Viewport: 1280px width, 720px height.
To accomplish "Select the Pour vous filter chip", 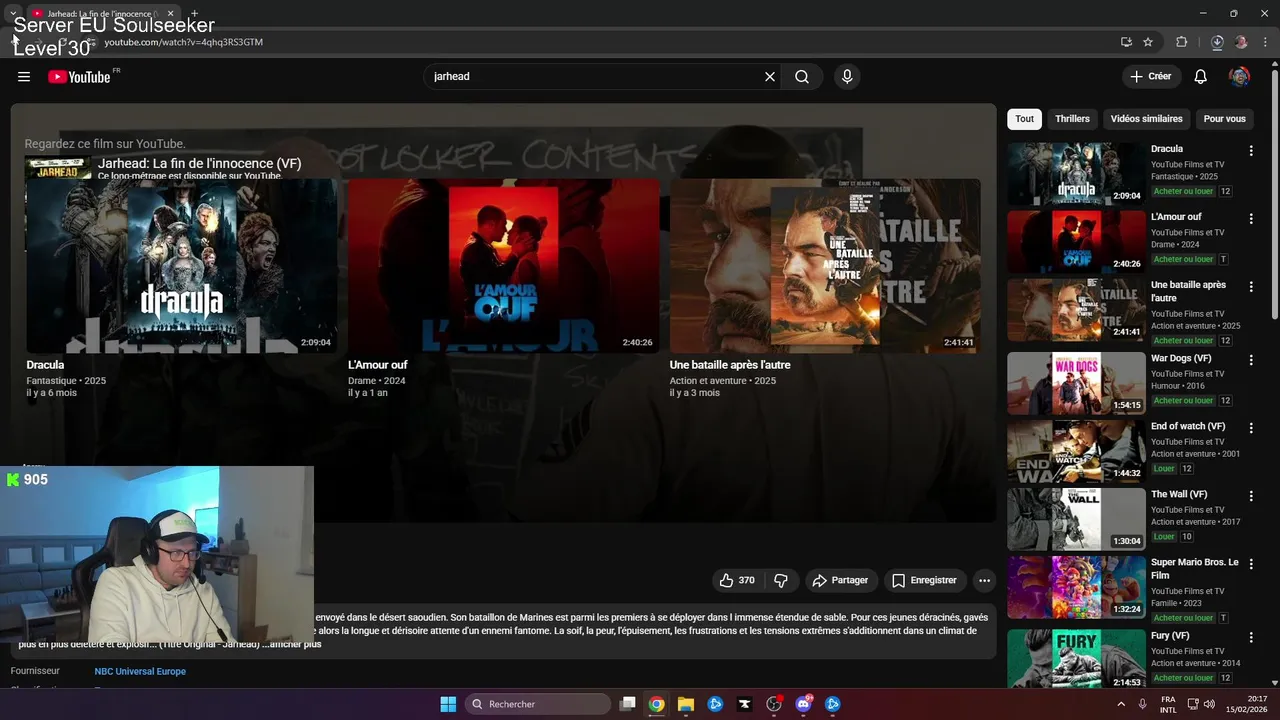I will 1225,119.
